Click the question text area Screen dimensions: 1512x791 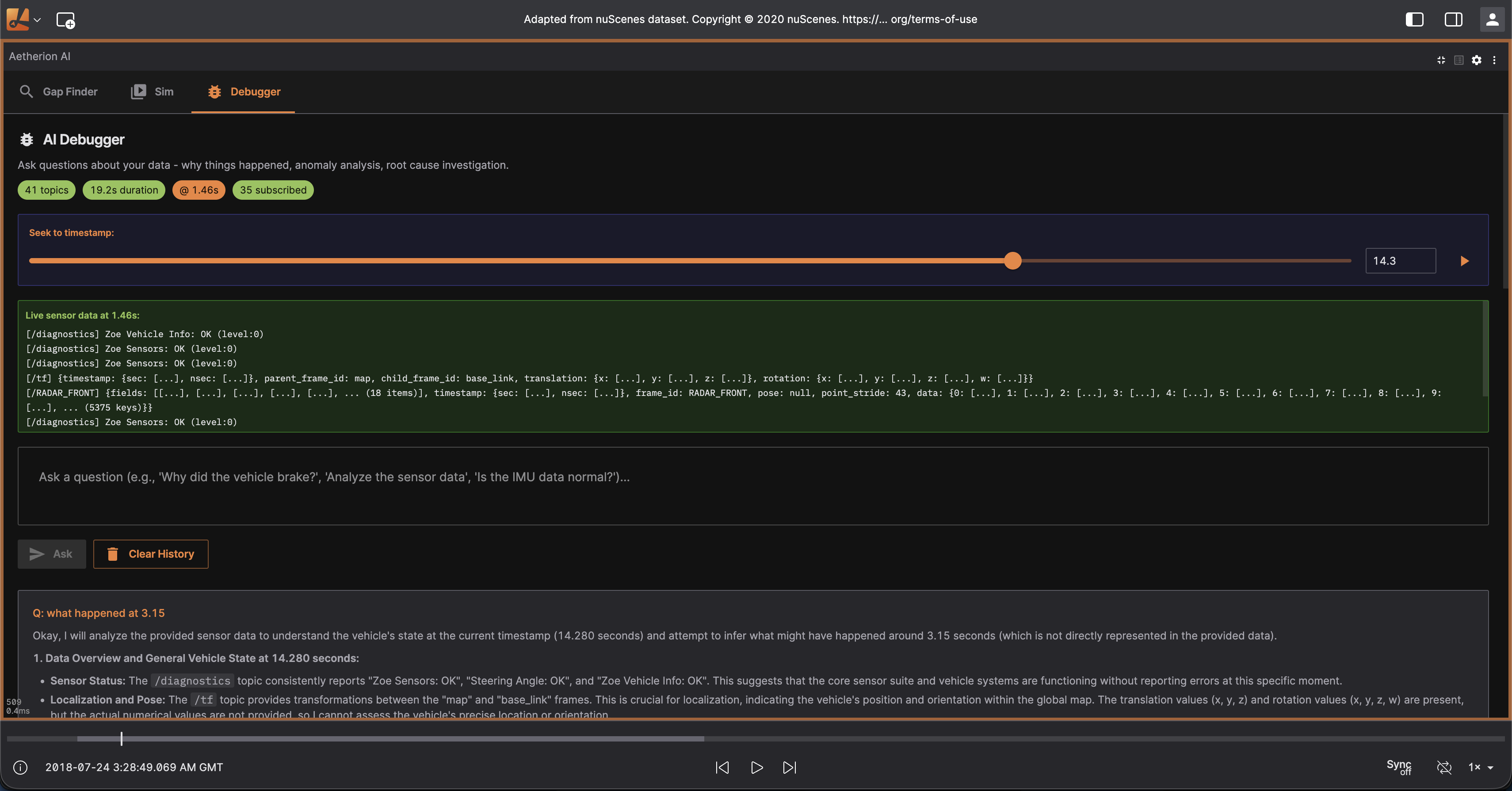click(x=752, y=486)
